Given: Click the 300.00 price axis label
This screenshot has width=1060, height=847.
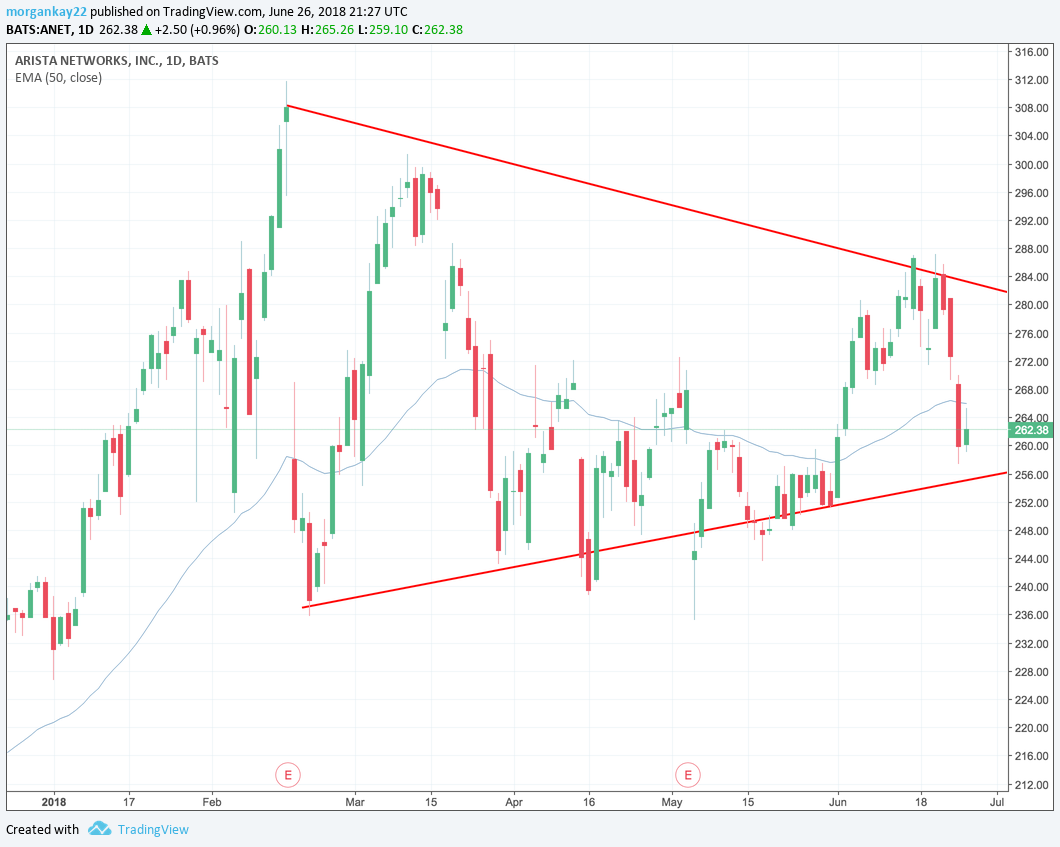Looking at the screenshot, I should pos(1032,165).
